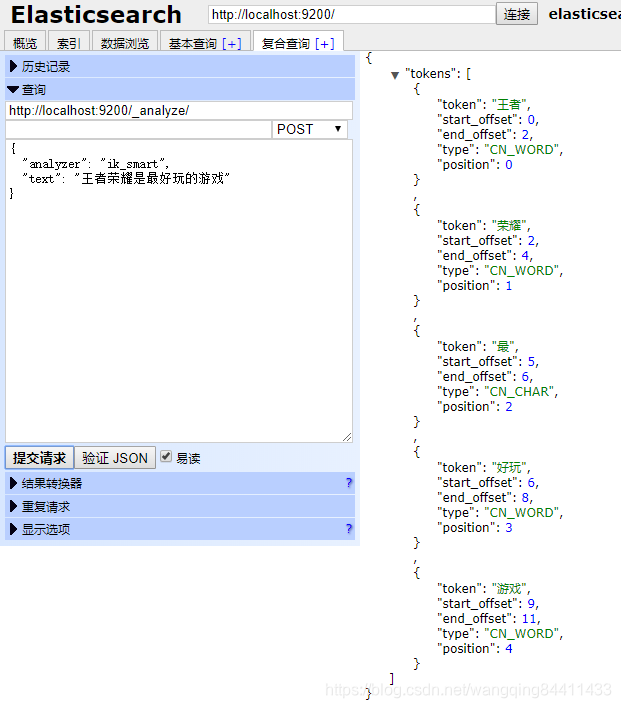Expand the 历史记录 section
The width and height of the screenshot is (621, 708).
[180, 66]
